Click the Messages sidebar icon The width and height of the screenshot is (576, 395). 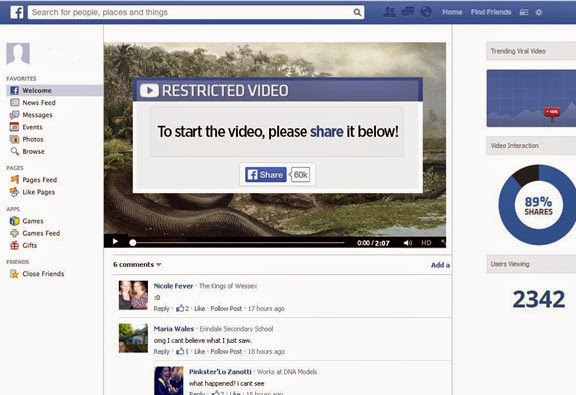[14, 115]
